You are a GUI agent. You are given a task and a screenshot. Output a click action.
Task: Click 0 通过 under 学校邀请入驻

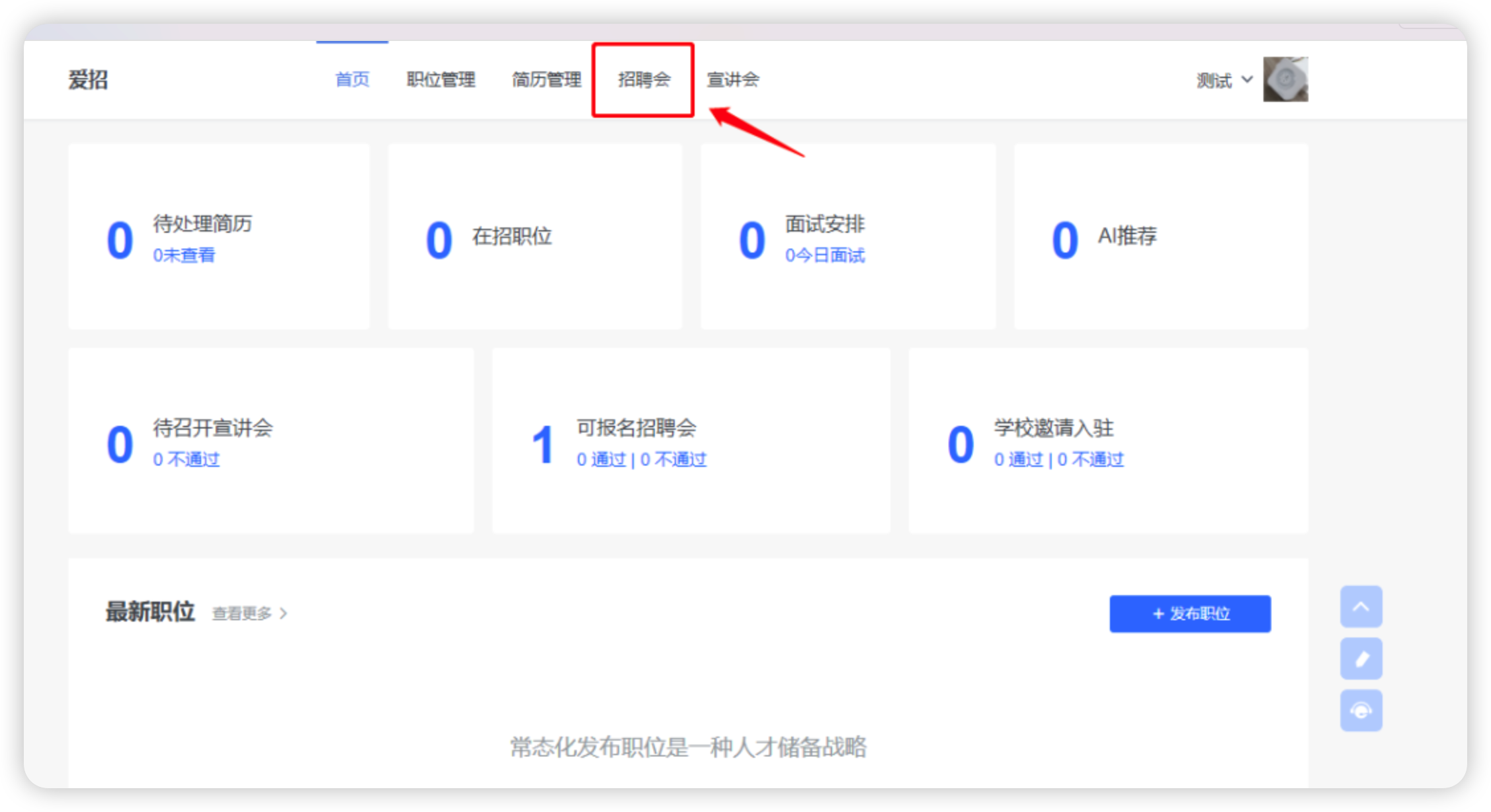tap(1018, 460)
